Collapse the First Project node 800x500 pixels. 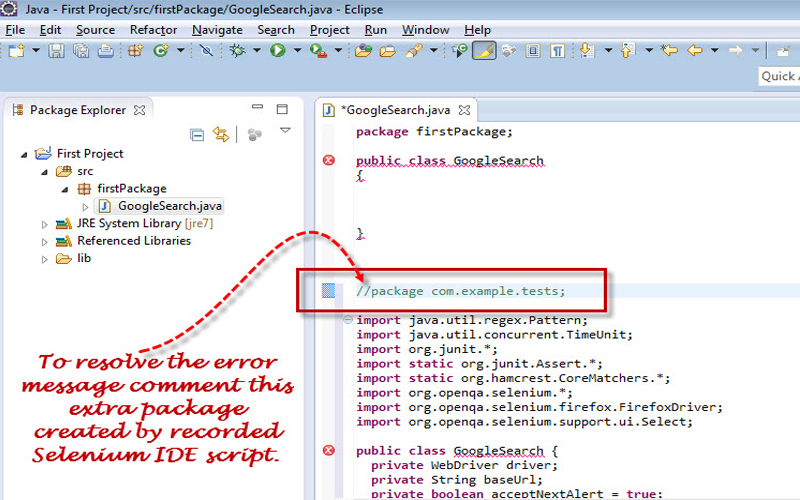coord(24,154)
